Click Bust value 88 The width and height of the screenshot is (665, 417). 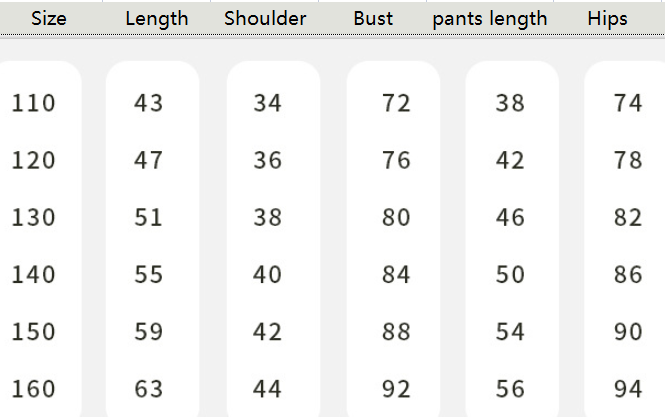(x=396, y=331)
